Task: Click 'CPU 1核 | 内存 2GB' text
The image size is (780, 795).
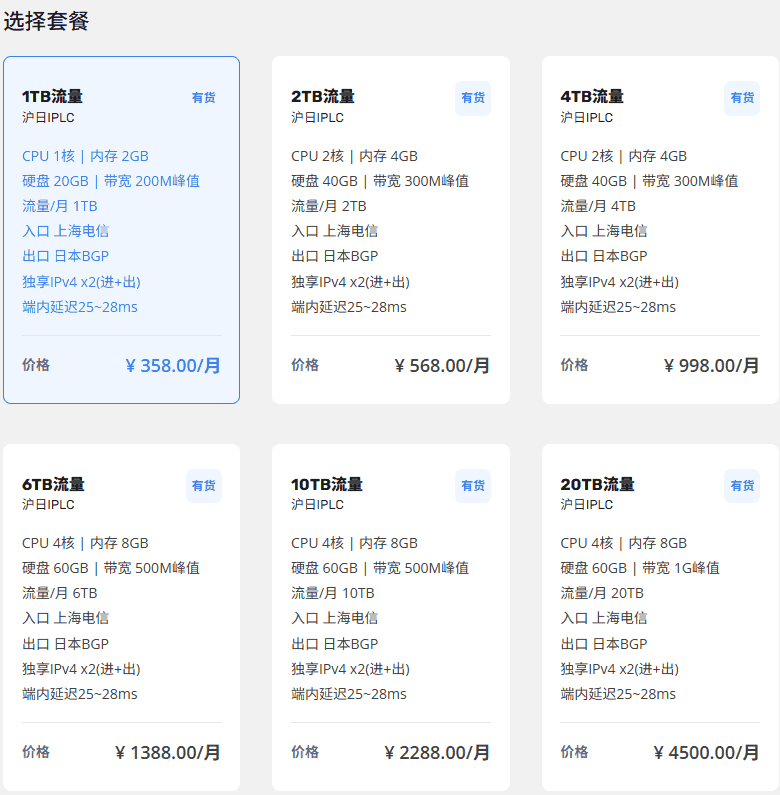Action: tap(85, 156)
